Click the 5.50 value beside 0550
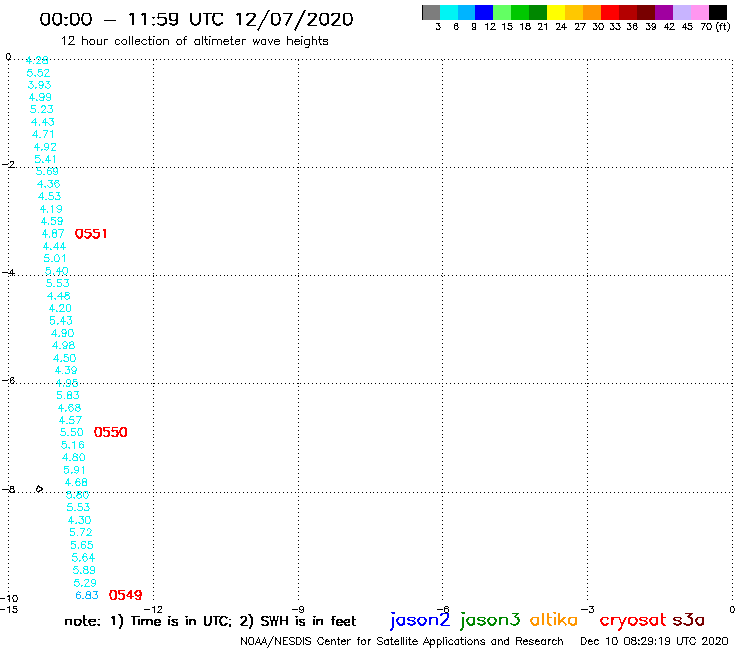The height and width of the screenshot is (650, 740). (x=71, y=432)
